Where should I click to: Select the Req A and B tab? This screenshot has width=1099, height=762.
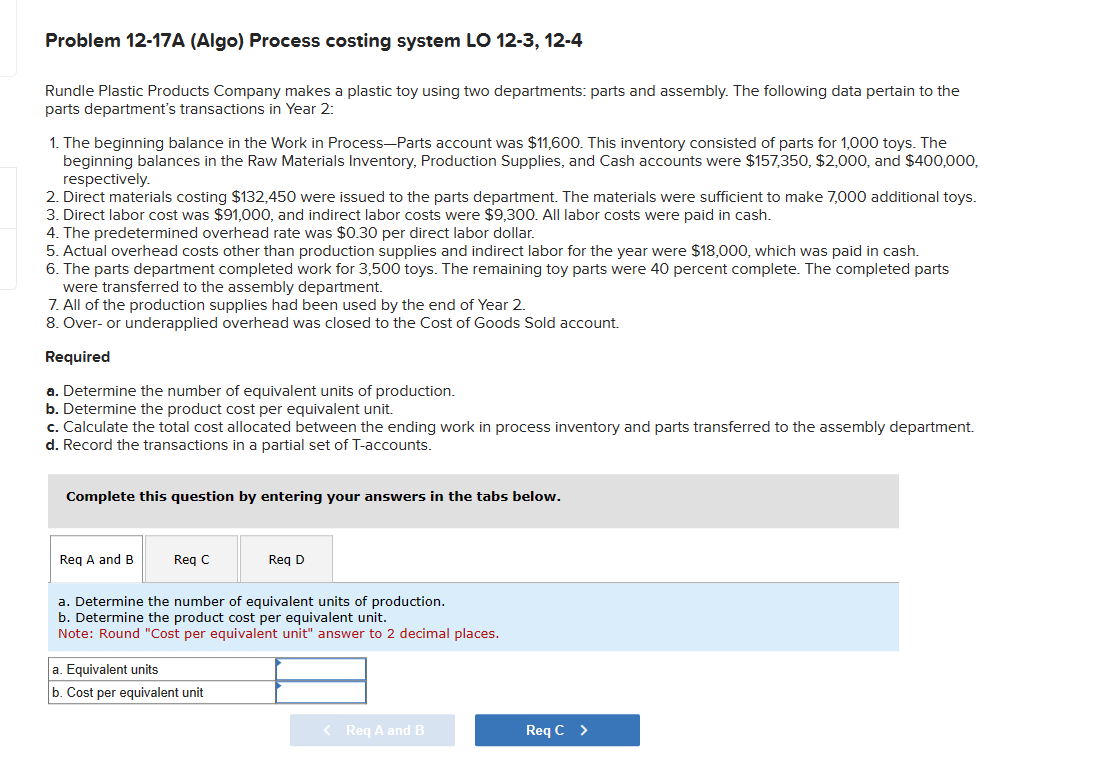pos(96,559)
